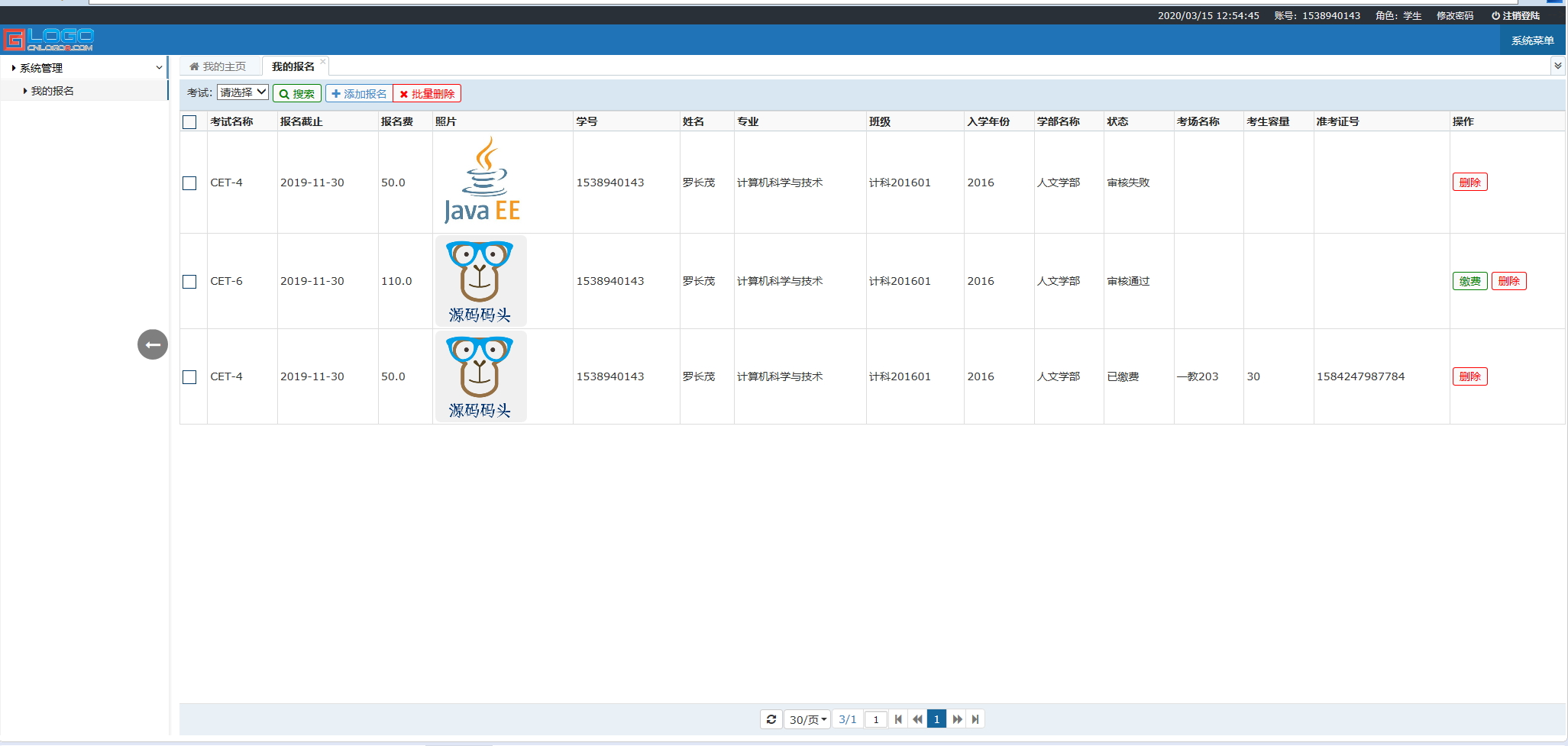Collapse the sidebar with the circular arrow button
Screen dimensions: 1568x746
[x=152, y=344]
